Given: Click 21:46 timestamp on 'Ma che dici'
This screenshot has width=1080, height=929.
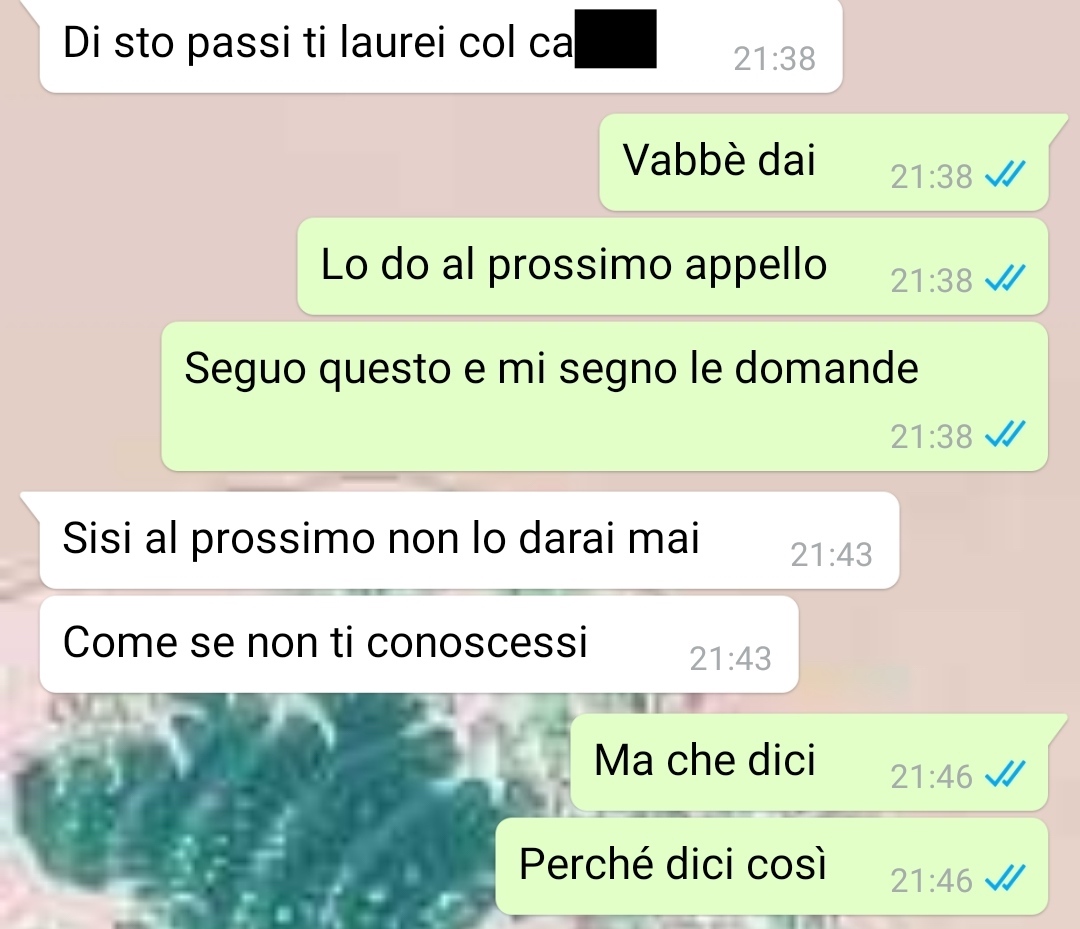Looking at the screenshot, I should [931, 777].
